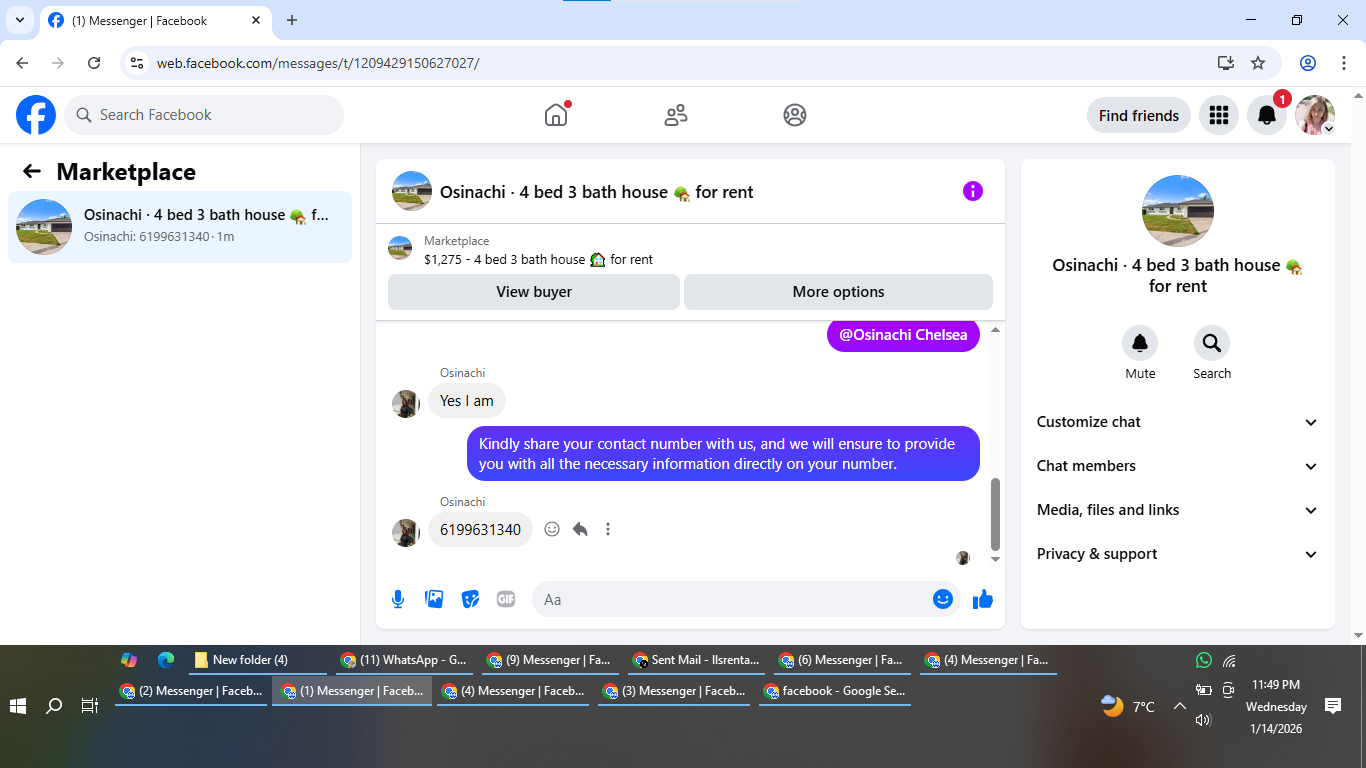
Task: Show hidden system tray icons
Action: pyautogui.click(x=1179, y=706)
